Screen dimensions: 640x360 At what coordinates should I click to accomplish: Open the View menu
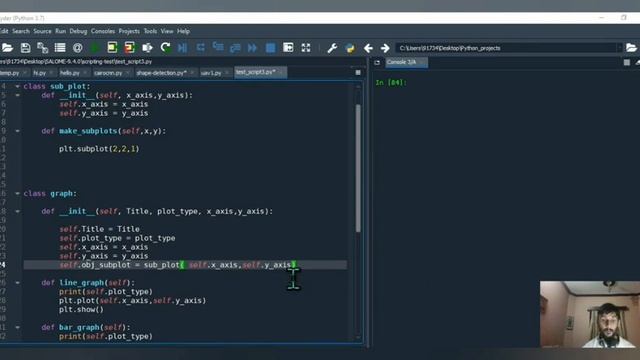[x=167, y=31]
